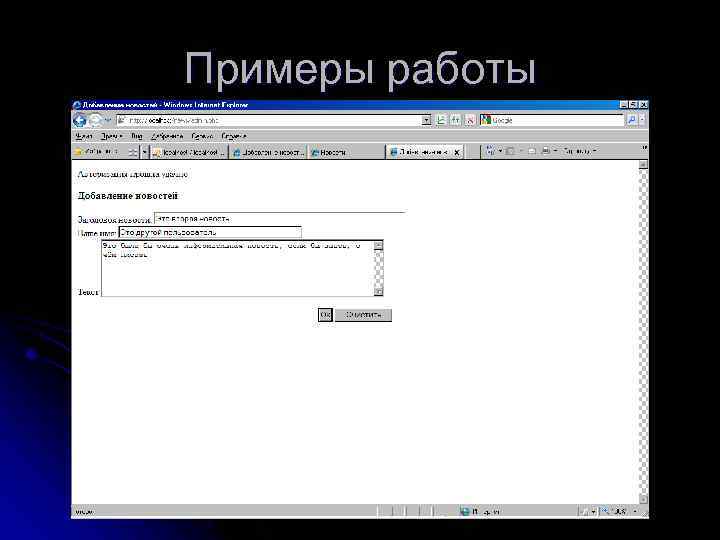
Task: Expand the tab list dropdown arrow
Action: [145, 152]
